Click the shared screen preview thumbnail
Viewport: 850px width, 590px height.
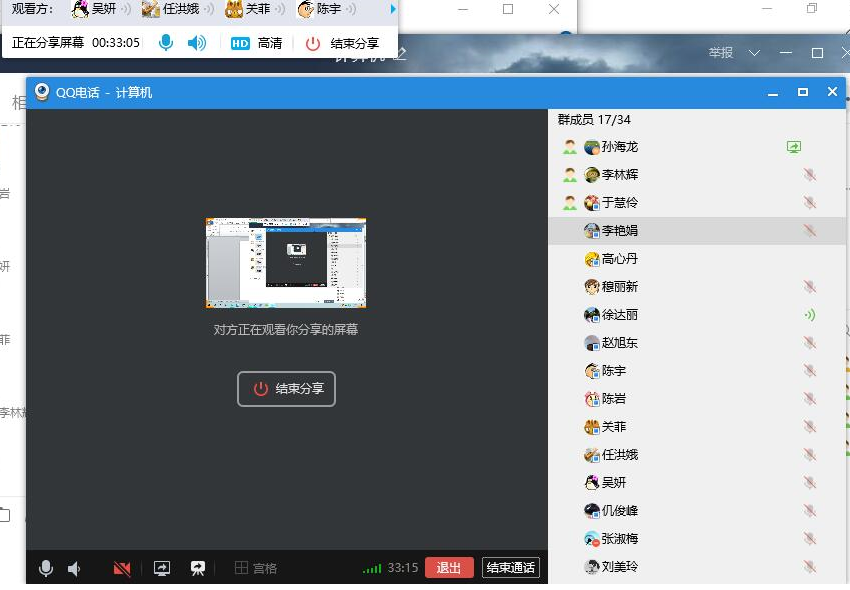click(286, 263)
